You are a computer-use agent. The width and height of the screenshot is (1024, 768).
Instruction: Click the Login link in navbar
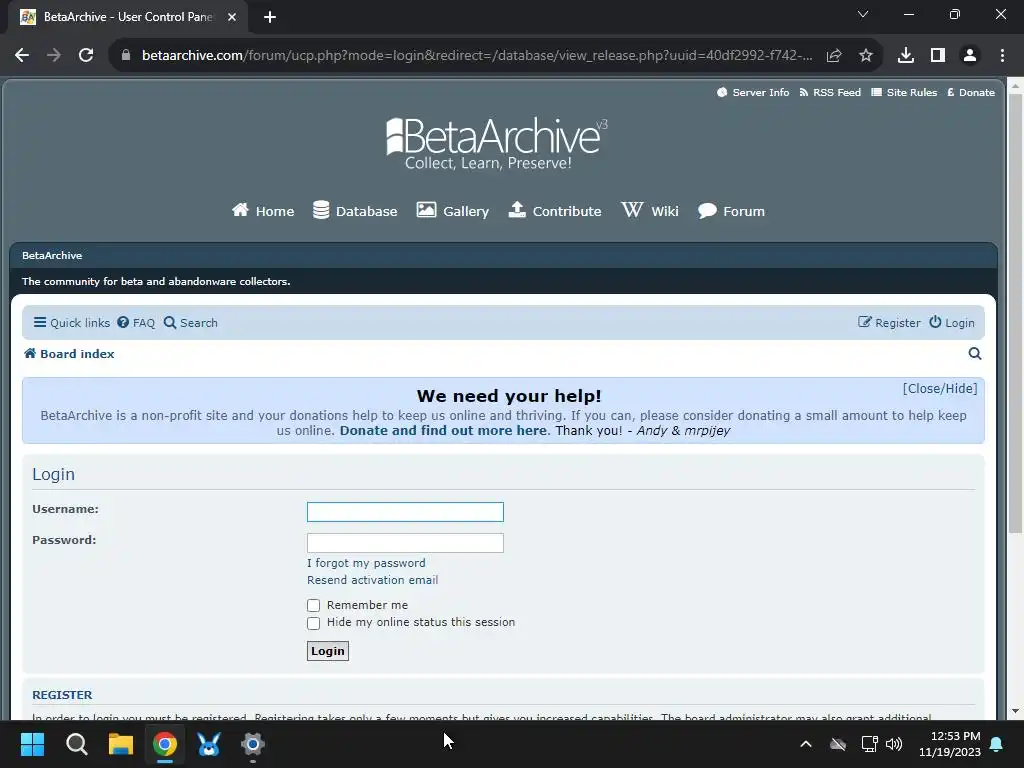point(952,323)
